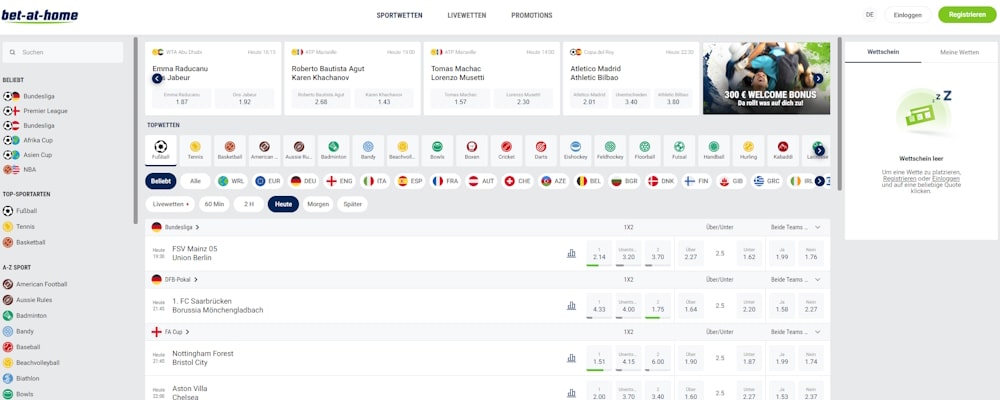Screen dimensions: 1000x400
Task: Choose the Basketball tile in Topwetten
Action: point(230,151)
